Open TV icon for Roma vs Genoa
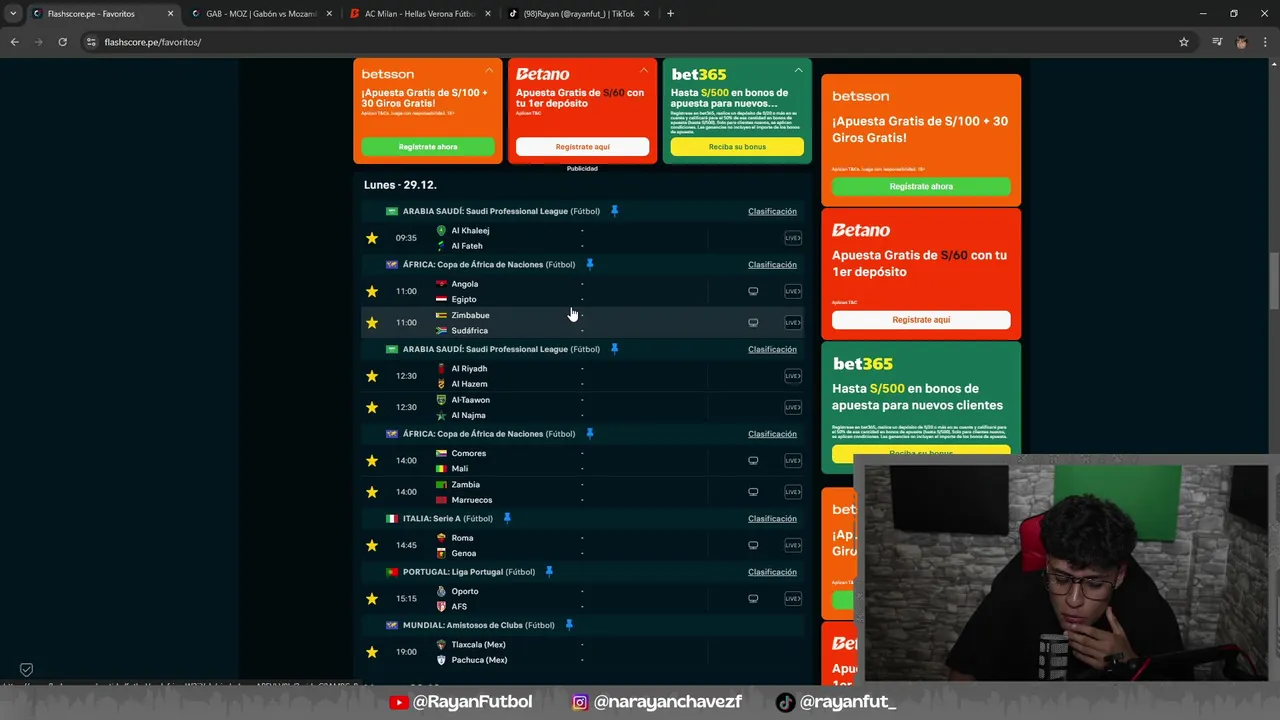The height and width of the screenshot is (720, 1280). 753,545
